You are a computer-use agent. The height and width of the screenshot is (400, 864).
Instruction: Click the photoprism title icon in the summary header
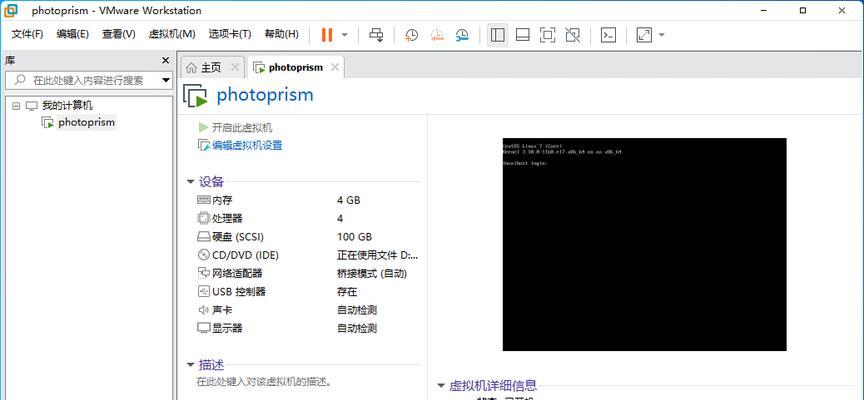pos(195,95)
